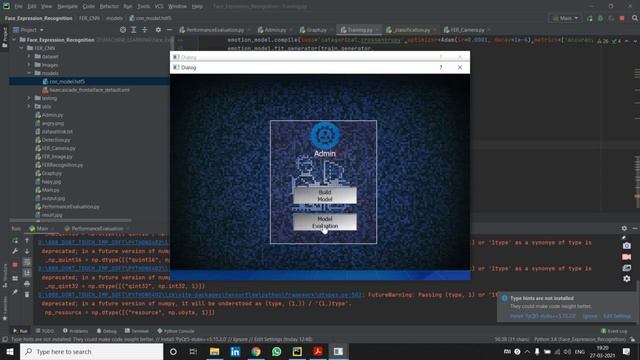Select cnn_model.hdf5 in the project tree
This screenshot has width=640, height=360.
[67, 82]
